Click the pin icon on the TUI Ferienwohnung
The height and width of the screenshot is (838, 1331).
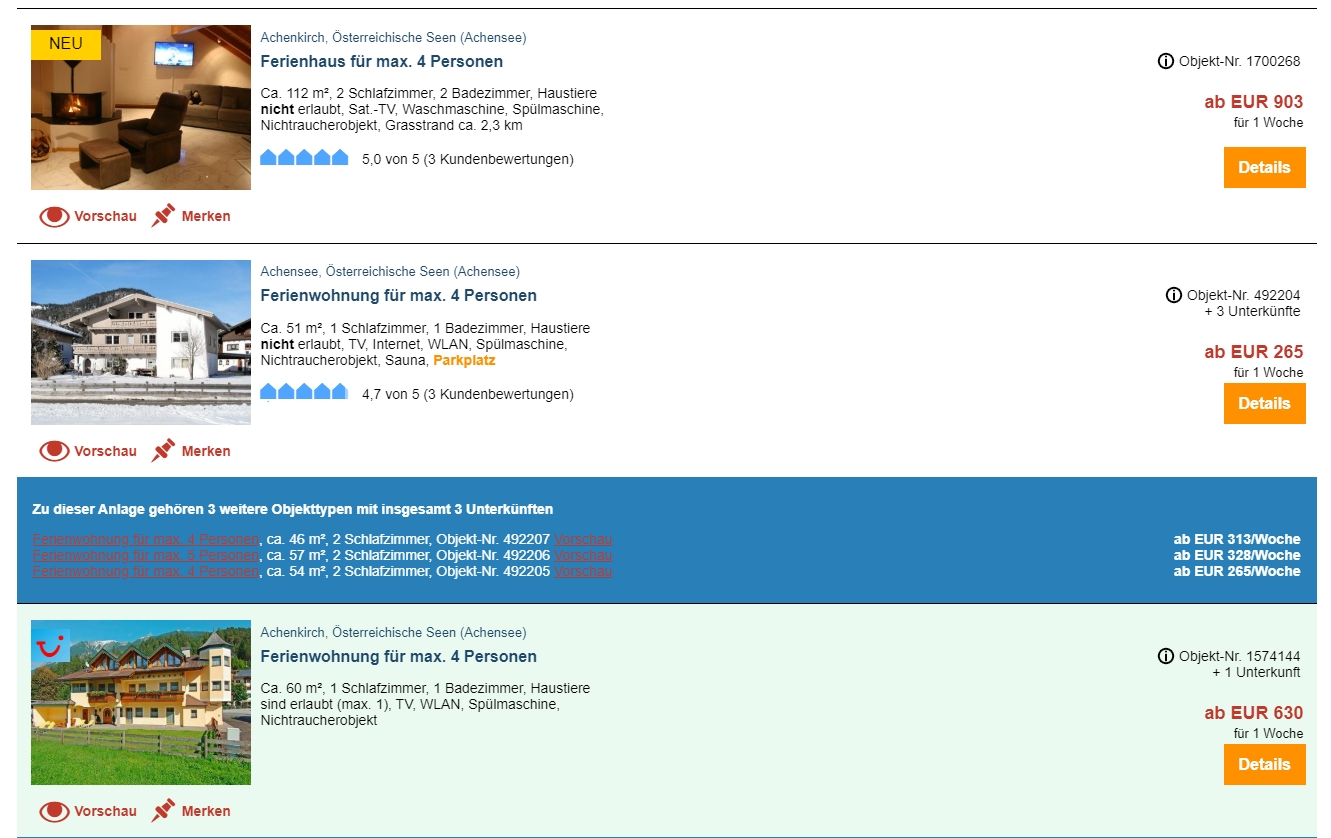click(x=163, y=811)
